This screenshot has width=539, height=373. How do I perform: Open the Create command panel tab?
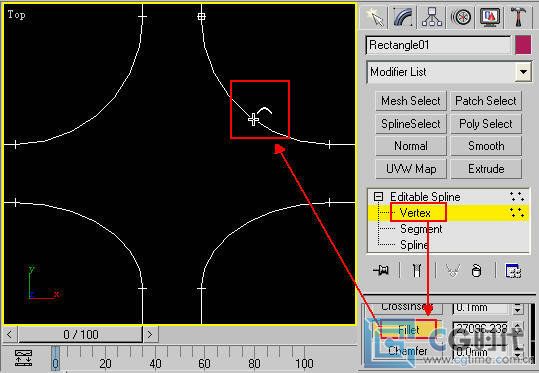[375, 17]
